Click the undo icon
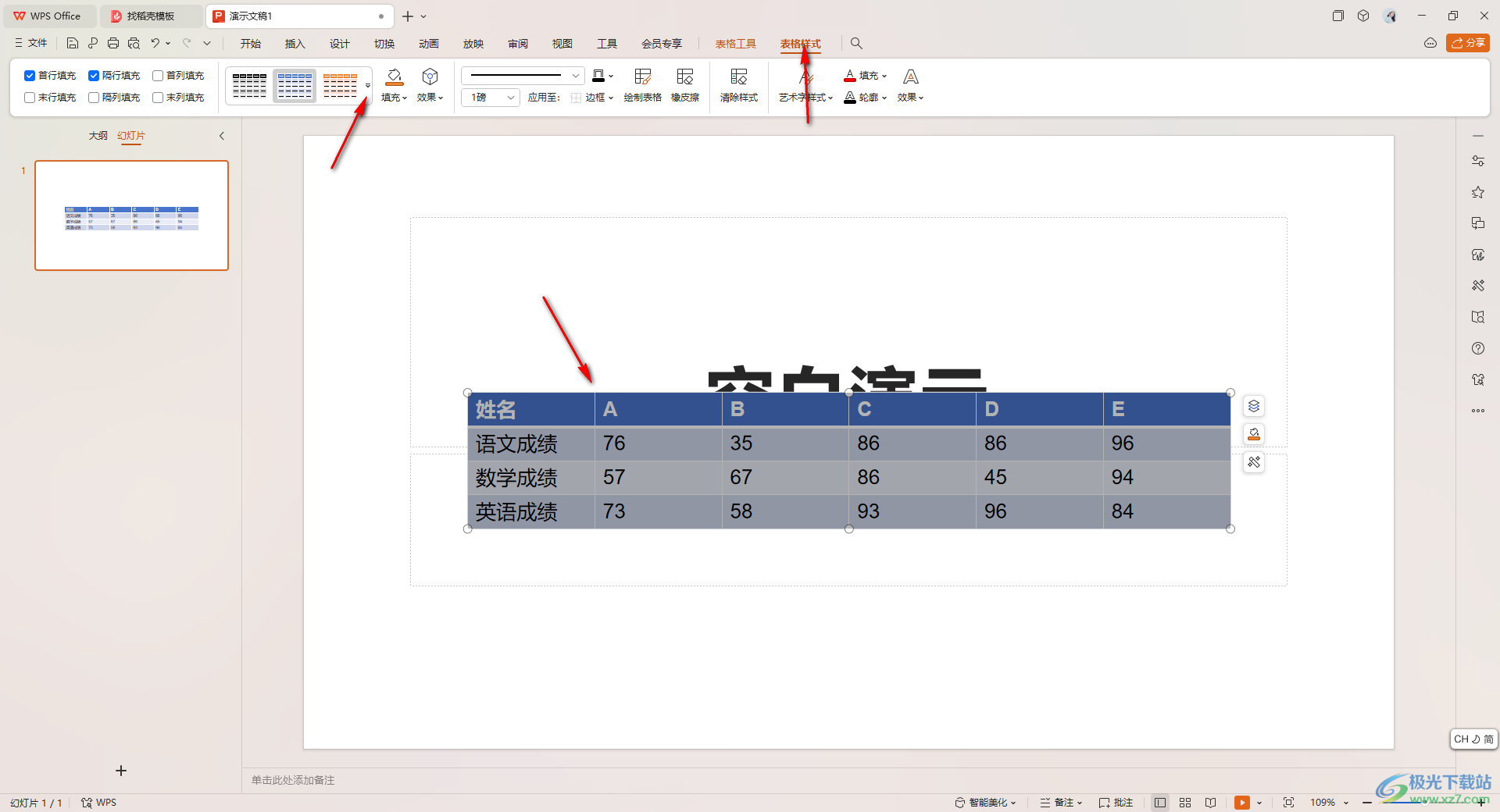This screenshot has width=1500, height=812. point(155,44)
